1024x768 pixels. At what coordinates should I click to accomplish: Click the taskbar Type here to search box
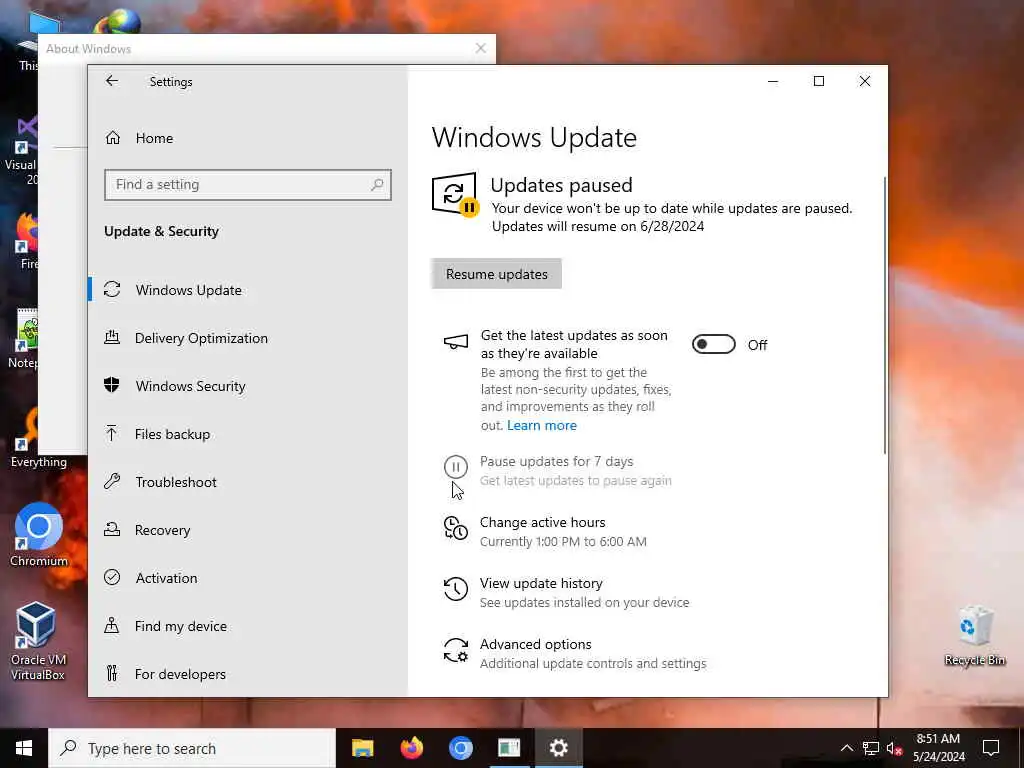click(192, 748)
